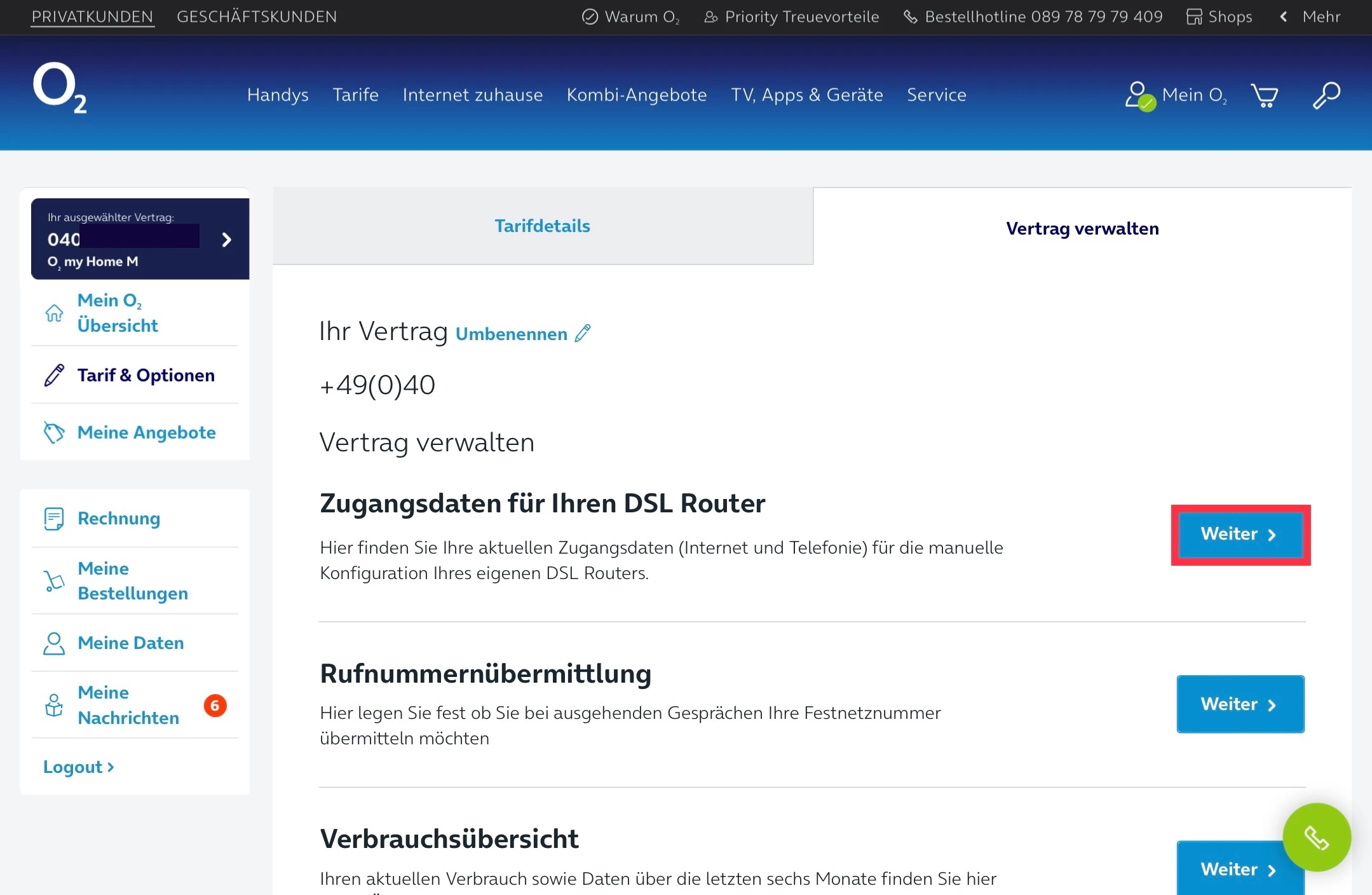This screenshot has width=1372, height=895.
Task: Open the Tarife navigation menu
Action: click(355, 95)
